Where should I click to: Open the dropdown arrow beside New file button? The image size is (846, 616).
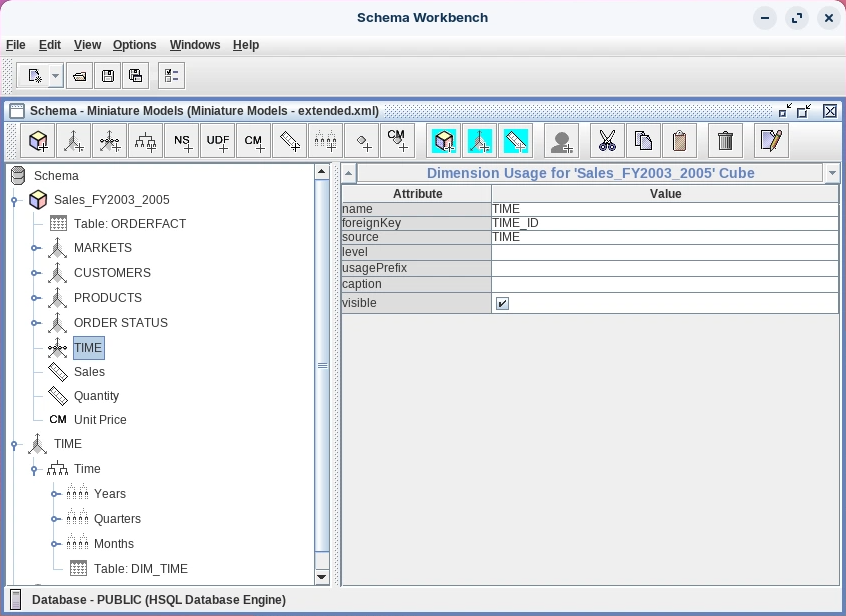(x=55, y=76)
